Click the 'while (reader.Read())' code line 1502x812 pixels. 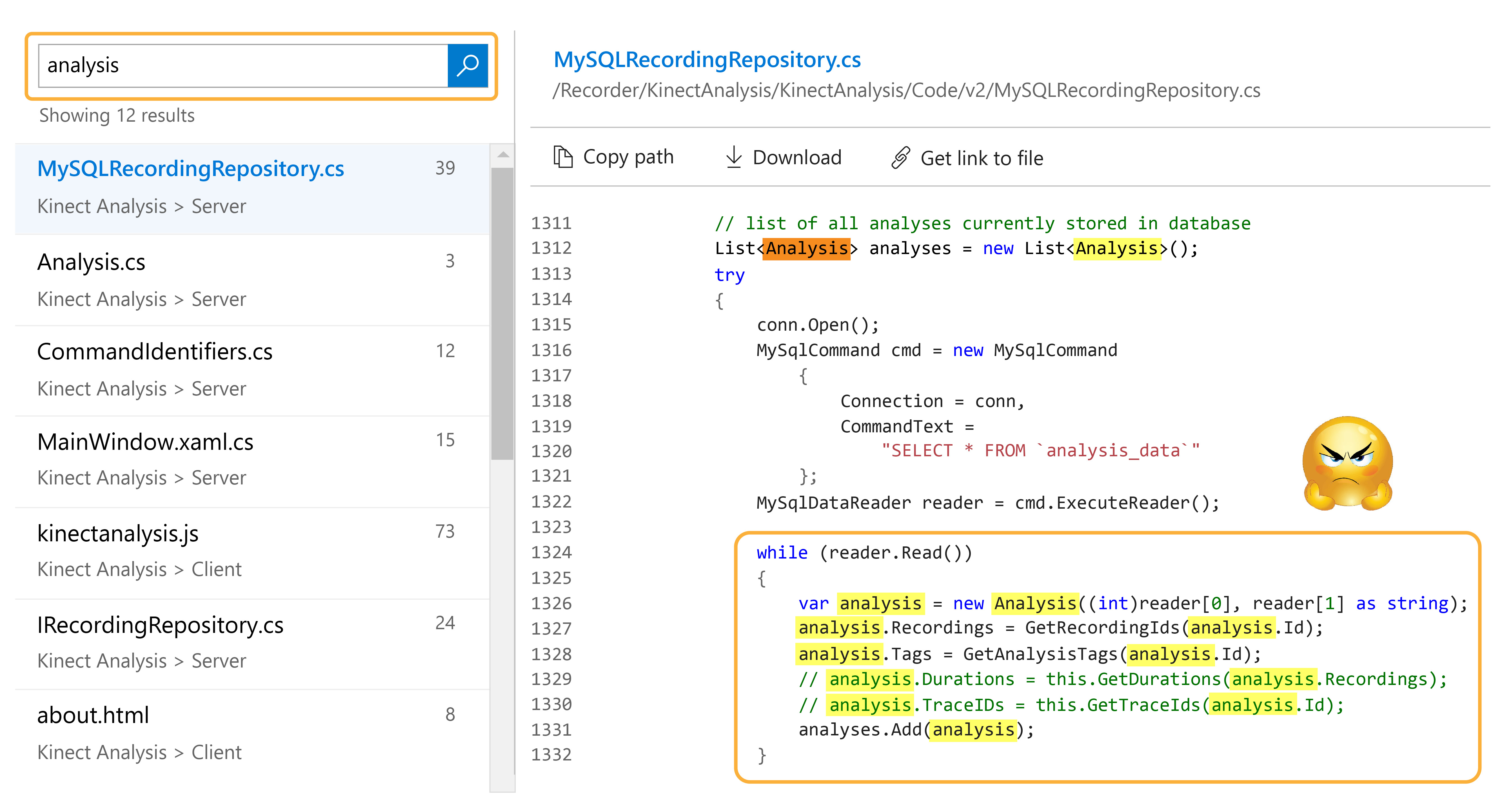click(x=864, y=553)
